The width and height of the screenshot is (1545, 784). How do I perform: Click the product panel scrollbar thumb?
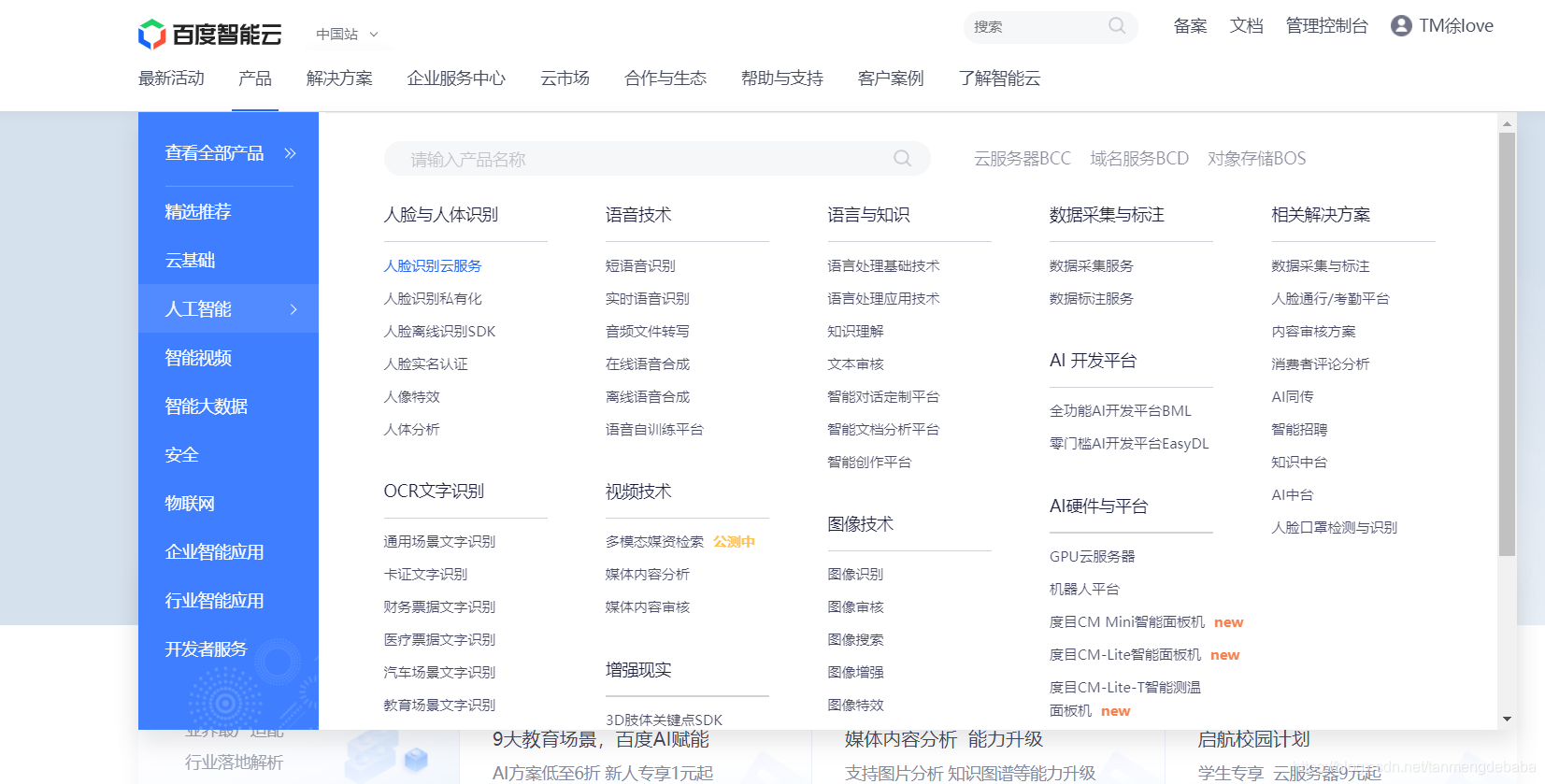1507,345
